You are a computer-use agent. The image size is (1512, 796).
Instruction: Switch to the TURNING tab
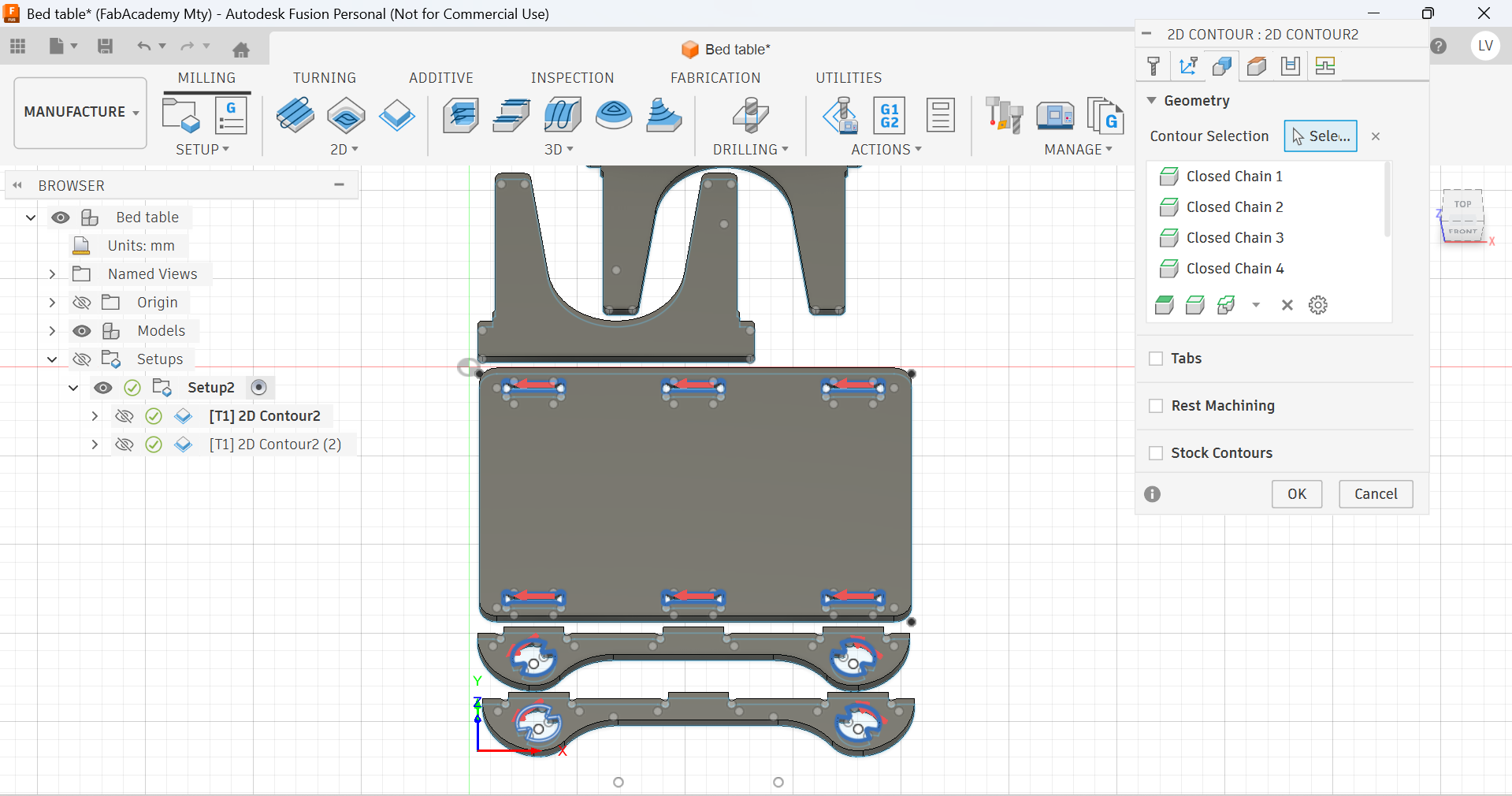coord(324,78)
